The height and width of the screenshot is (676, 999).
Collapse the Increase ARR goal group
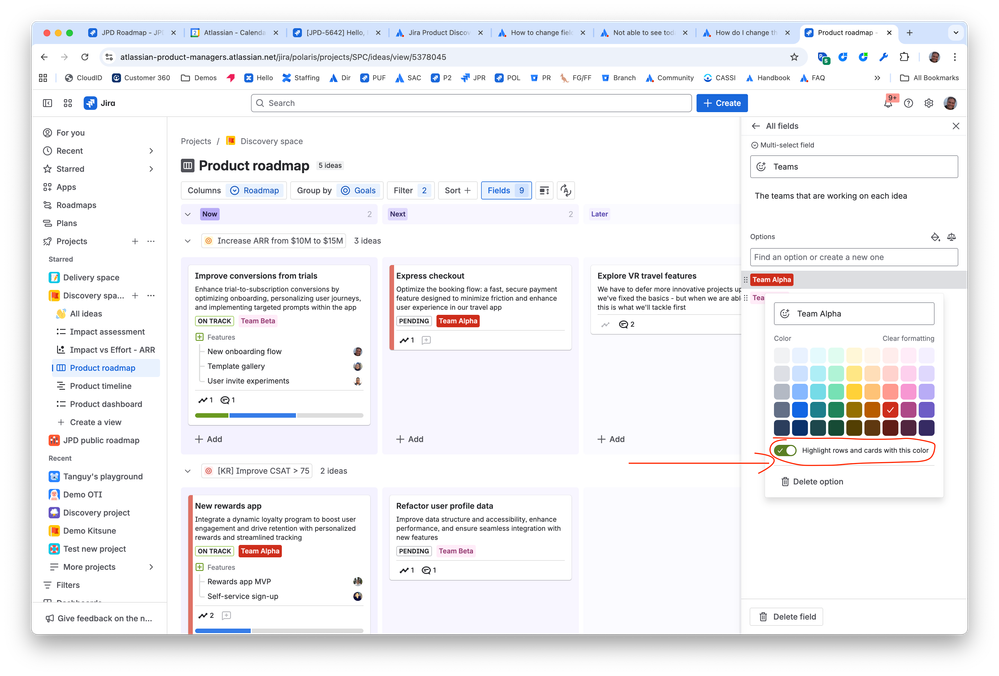tap(188, 241)
